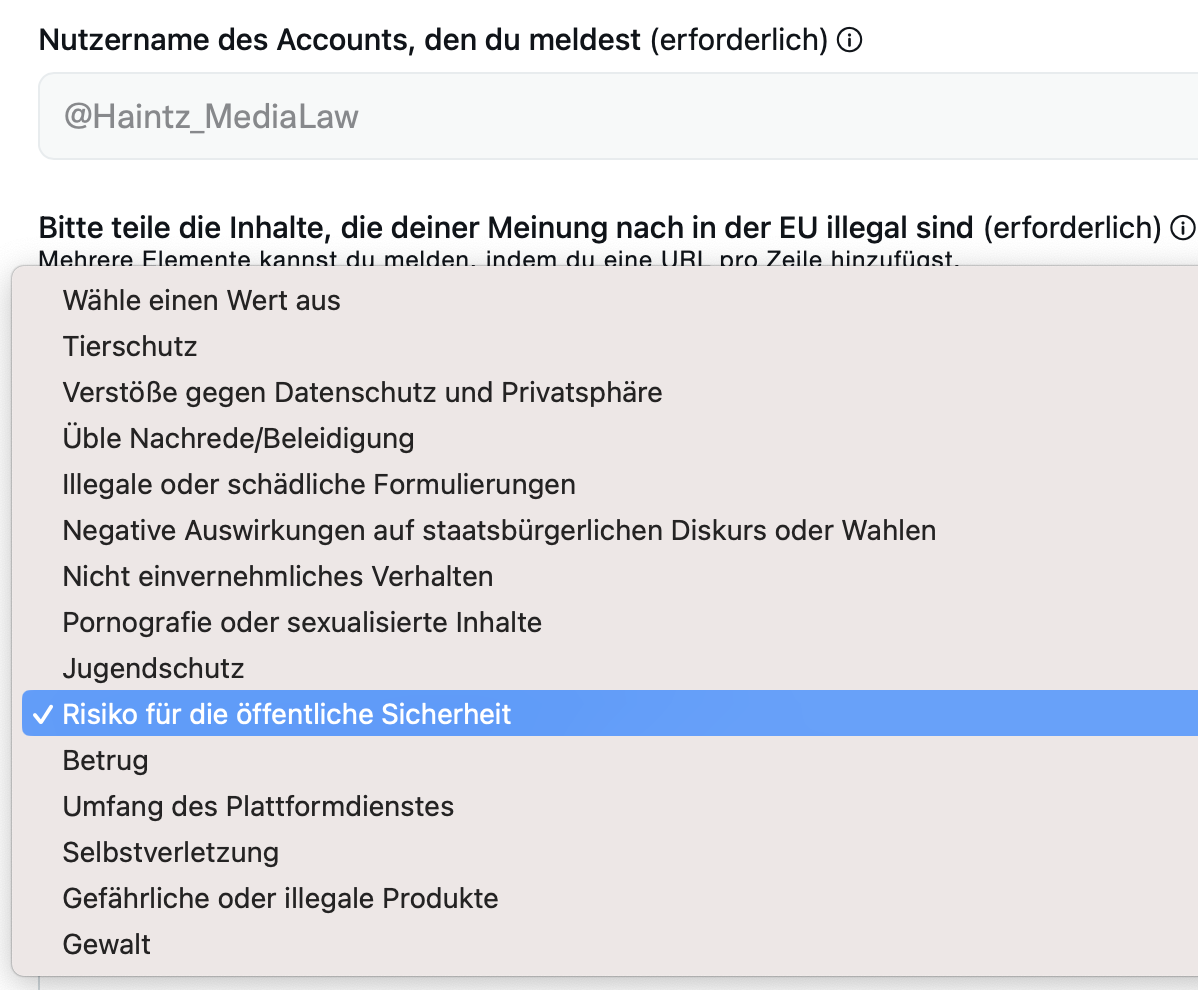Select Illegale oder schädliche Formulierungen
Screen dimensions: 1198x990
click(x=319, y=484)
